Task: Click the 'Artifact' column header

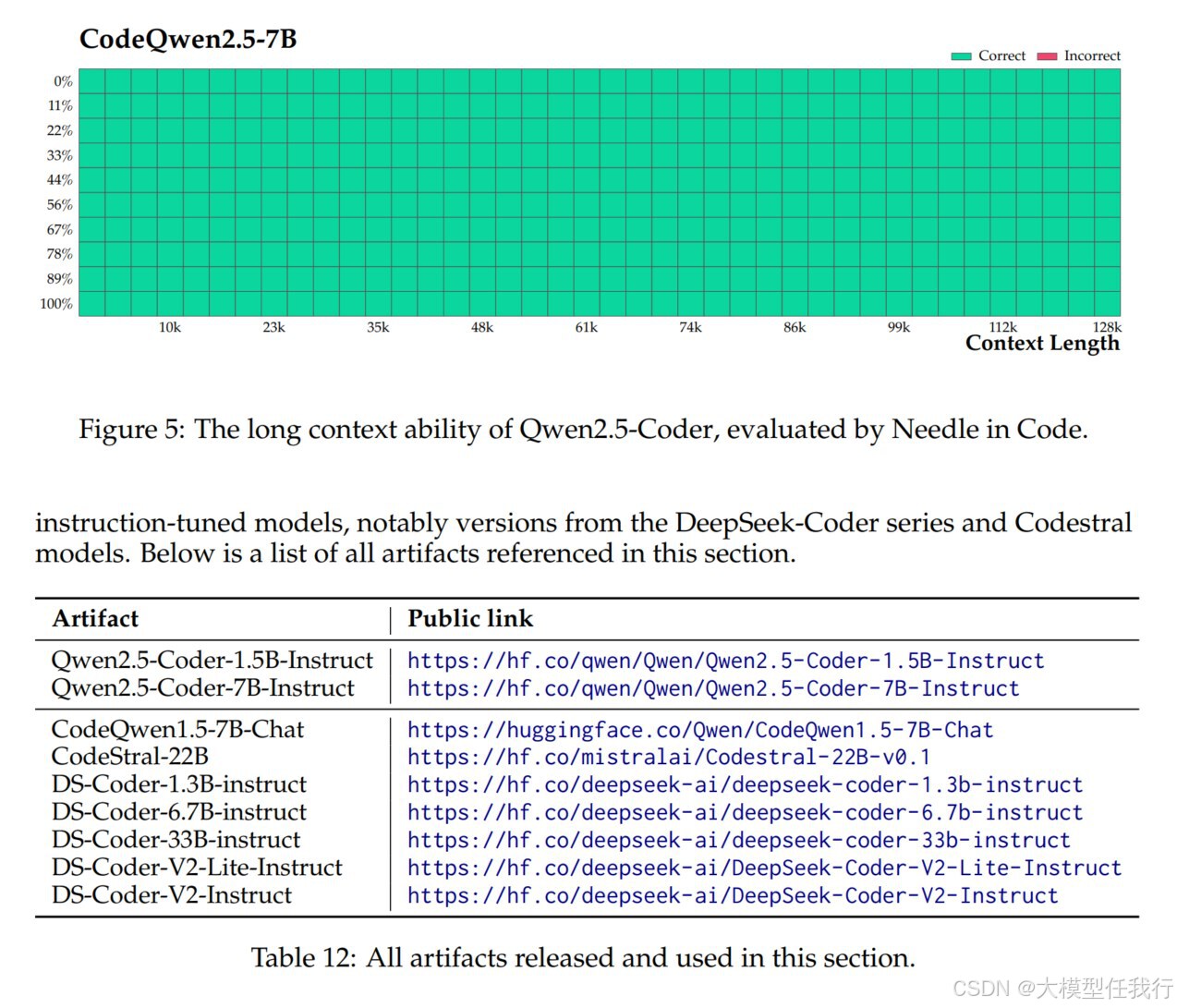Action: pos(95,618)
